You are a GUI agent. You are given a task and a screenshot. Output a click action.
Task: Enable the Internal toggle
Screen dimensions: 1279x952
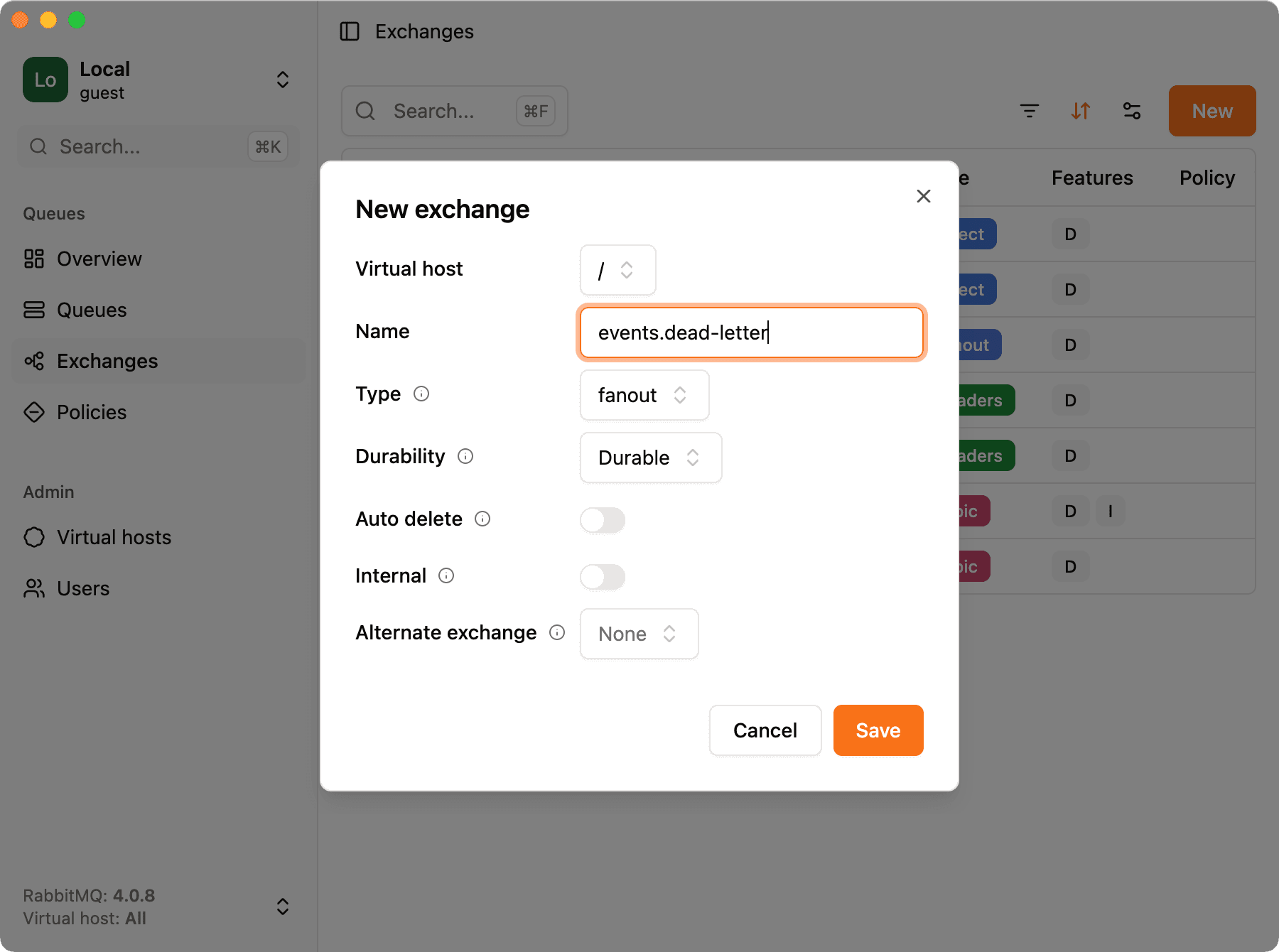[602, 577]
